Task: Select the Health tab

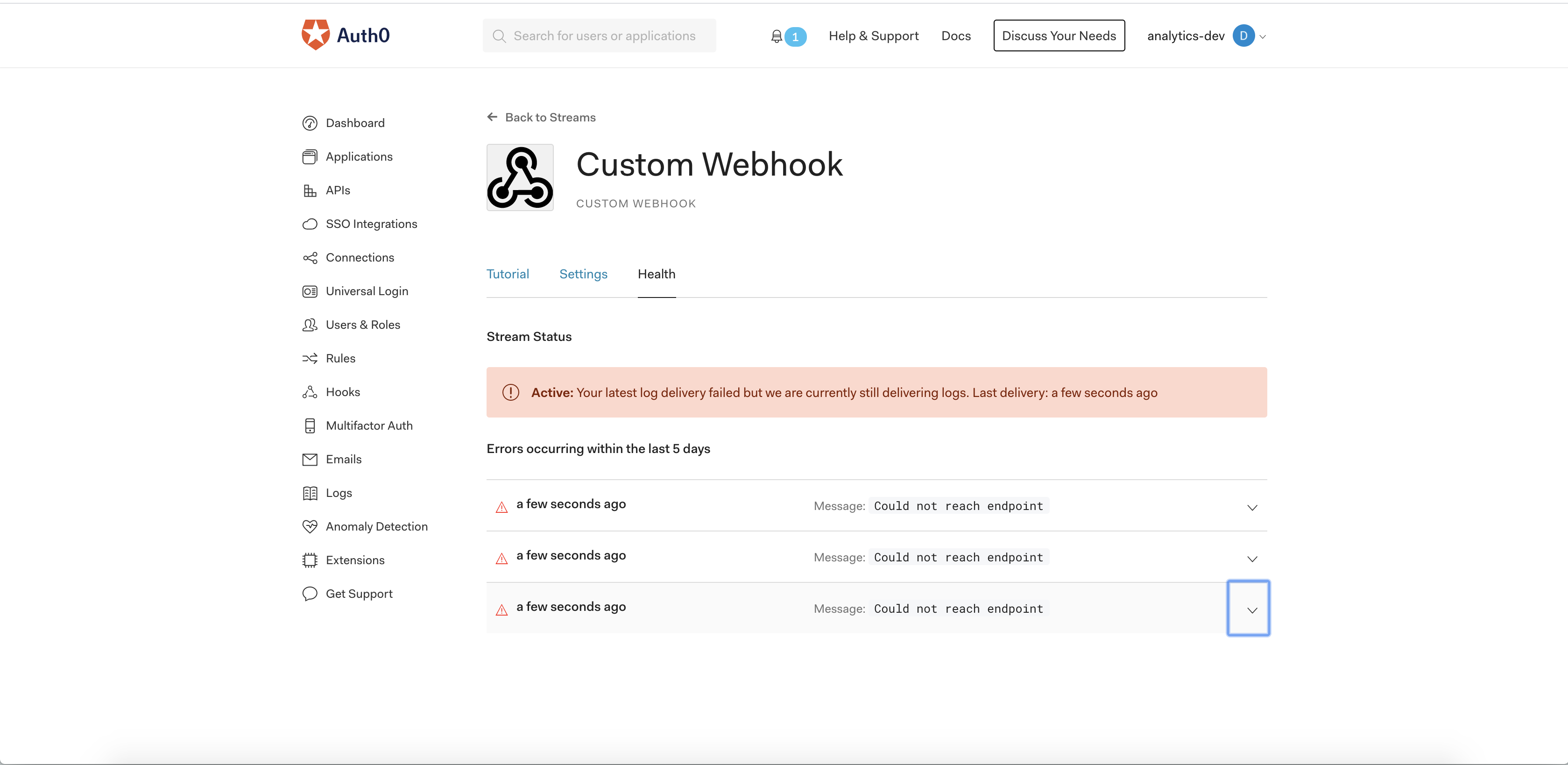Action: click(x=656, y=275)
